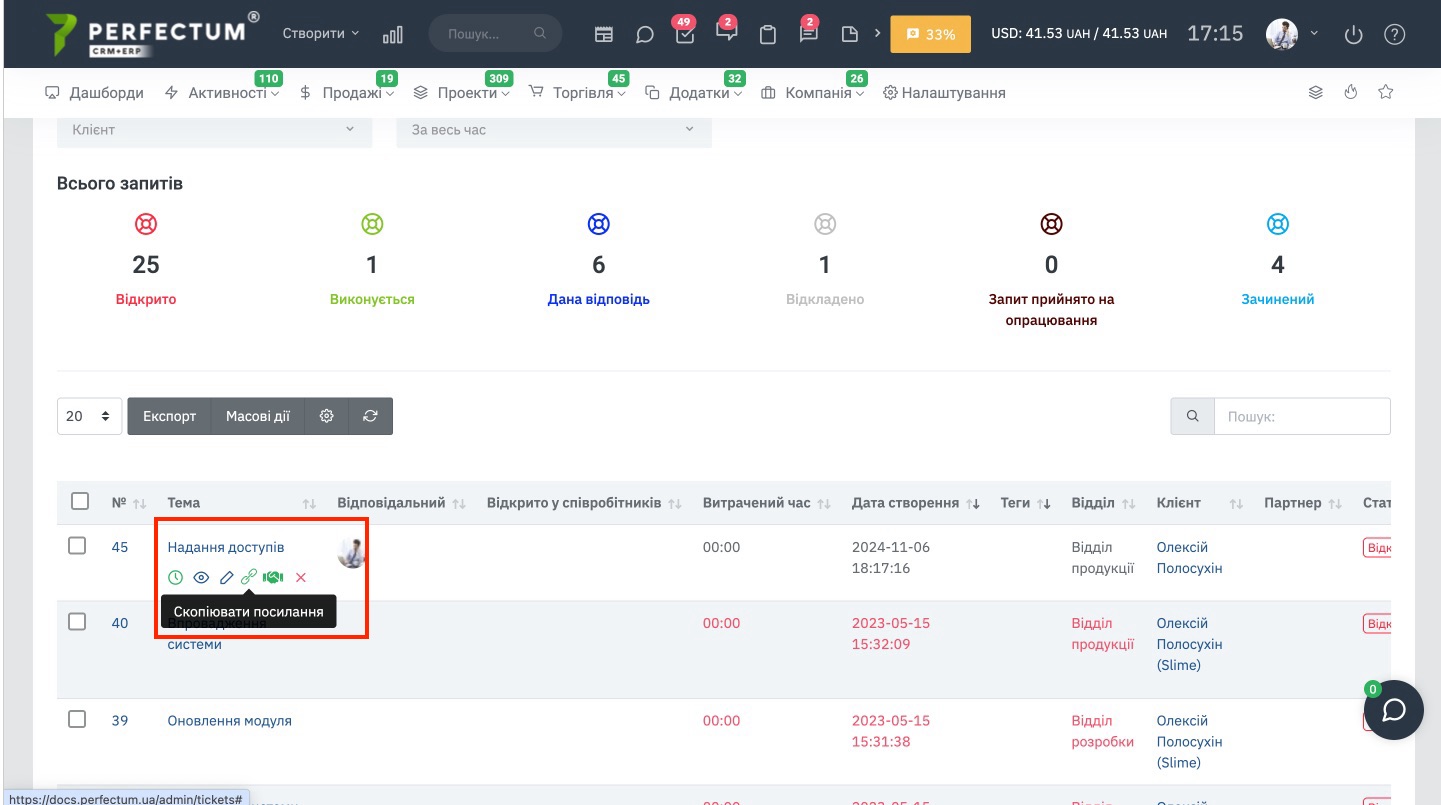Screen dimensions: 1441x805
Task: Click the power logout icon
Action: (x=1354, y=34)
